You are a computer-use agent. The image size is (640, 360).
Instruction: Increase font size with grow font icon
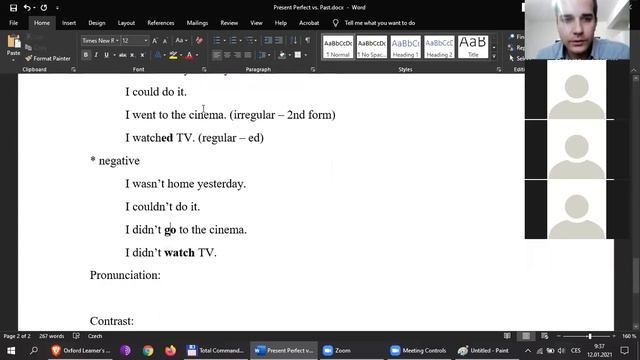(x=155, y=40)
